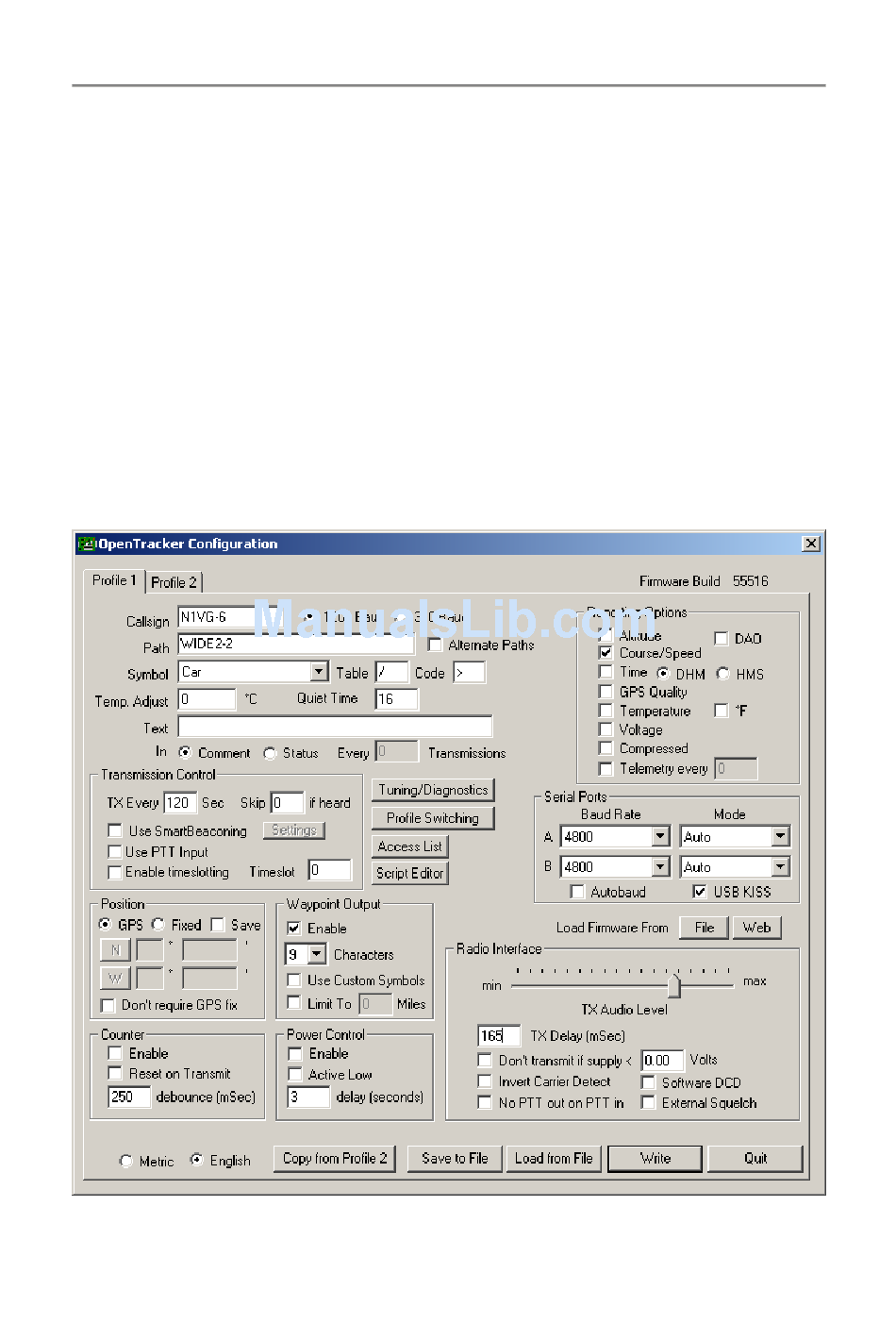Enable the Power Control checkbox
This screenshot has width=896, height=1340.
(x=294, y=1053)
